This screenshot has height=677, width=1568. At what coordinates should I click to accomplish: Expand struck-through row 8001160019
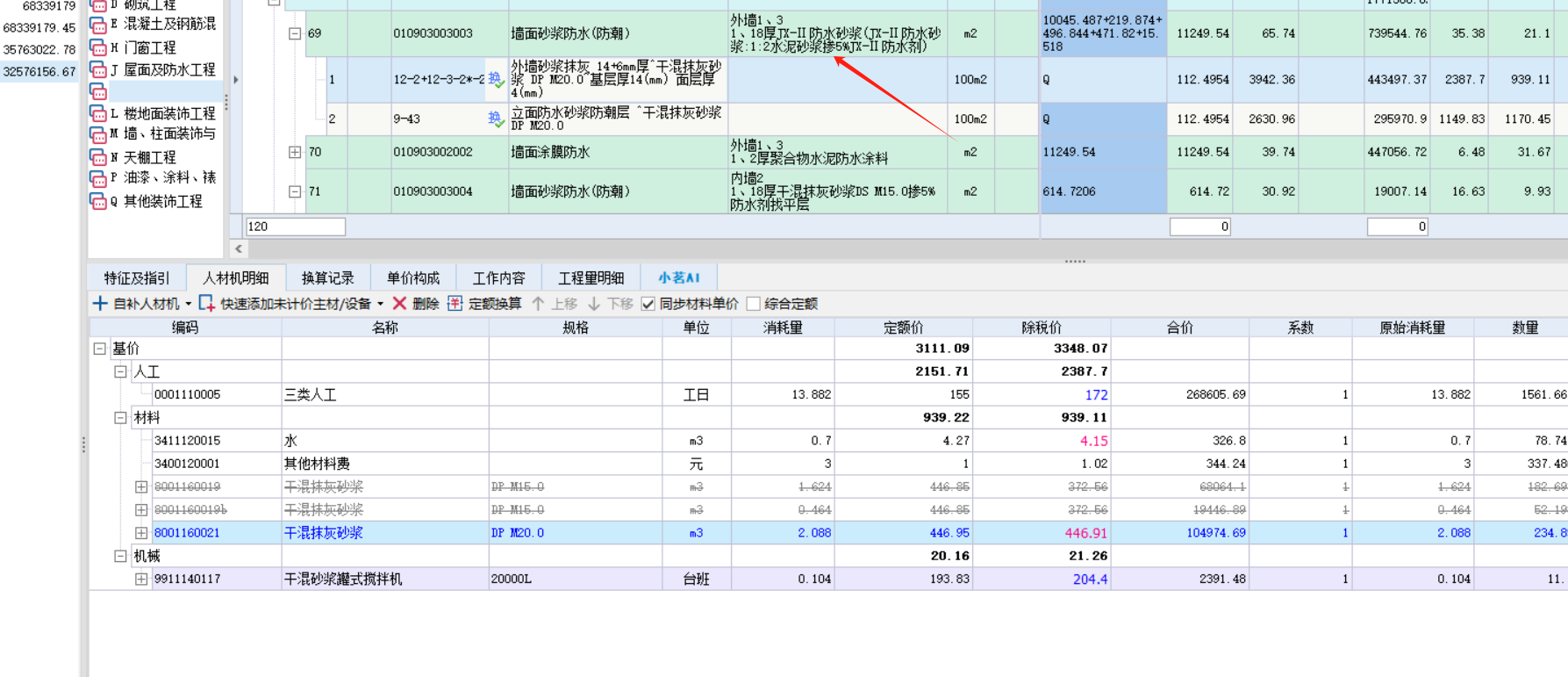tap(140, 486)
